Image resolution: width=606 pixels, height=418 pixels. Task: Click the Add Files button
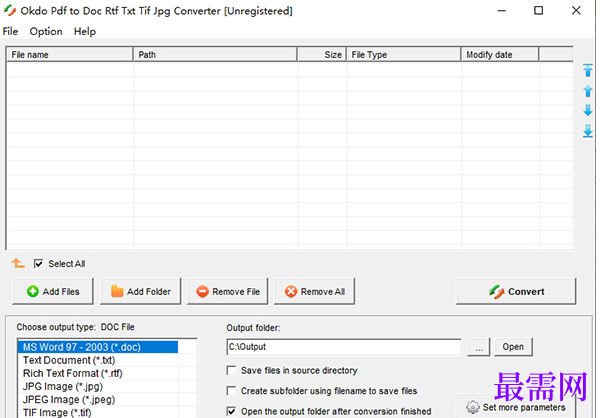[53, 291]
